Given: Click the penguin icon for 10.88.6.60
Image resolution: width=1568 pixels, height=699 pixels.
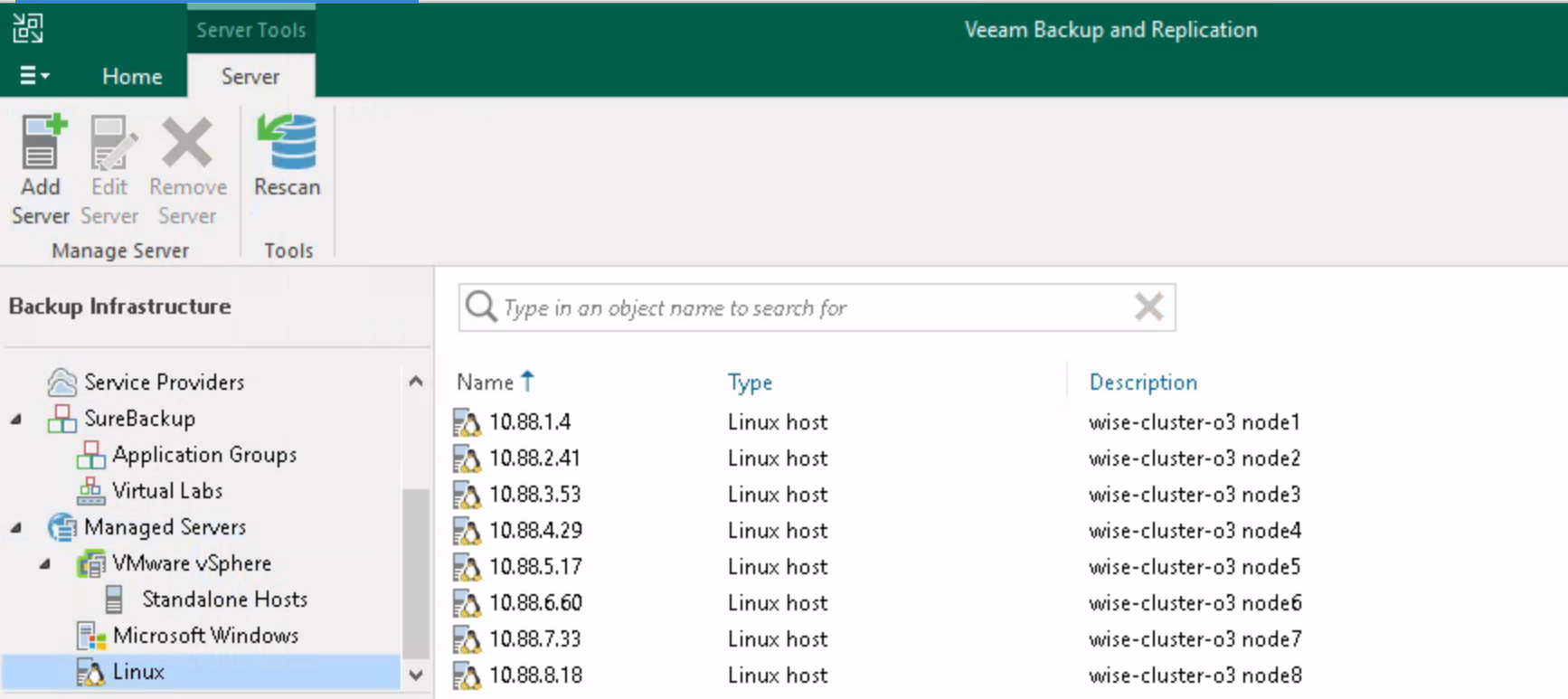Looking at the screenshot, I should [x=467, y=603].
